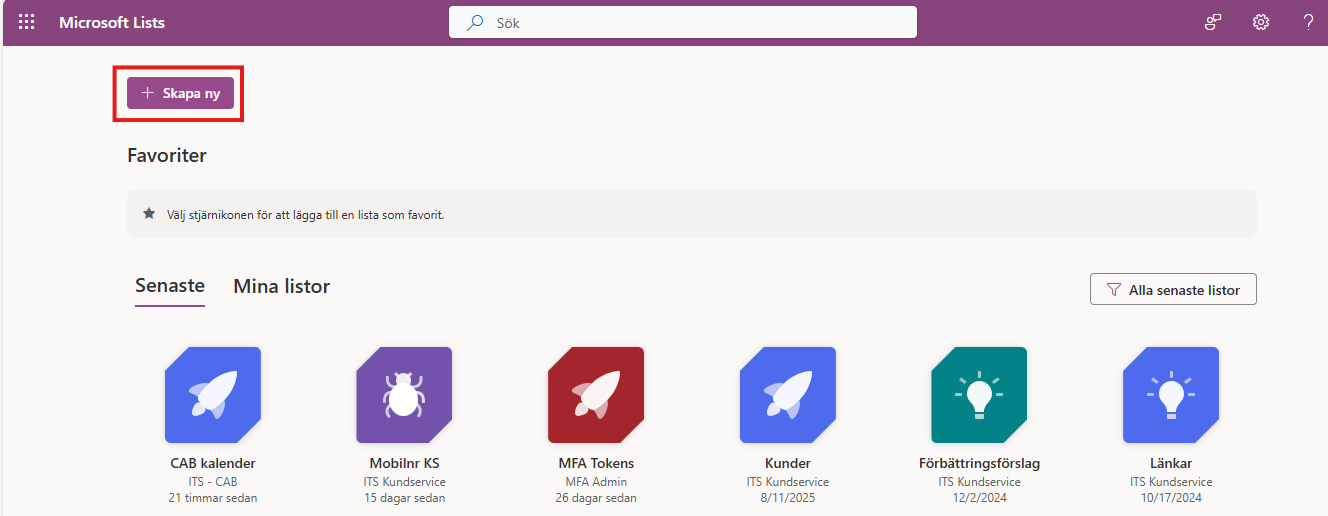Click the Skapa ny button
The image size is (1328, 516).
pyautogui.click(x=180, y=93)
